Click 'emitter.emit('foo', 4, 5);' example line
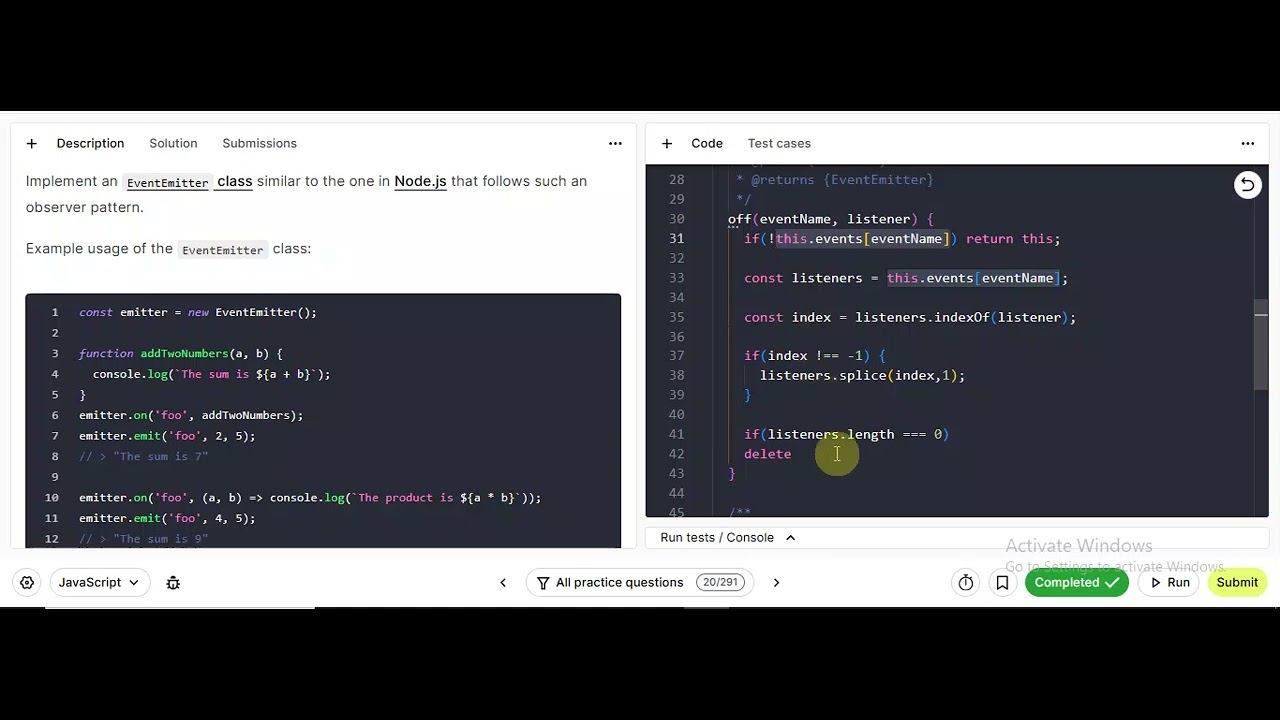 pyautogui.click(x=167, y=518)
